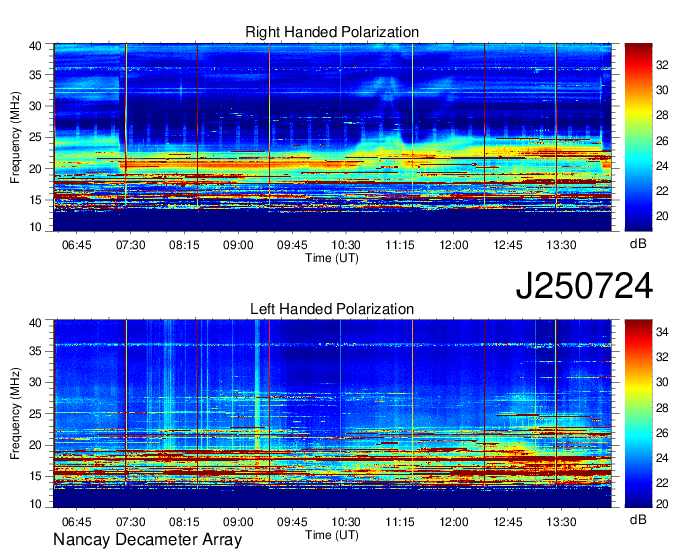Click the "10" frequency tick of the Right Handed plot
Screen dimensions: 680x552
(x=35, y=227)
